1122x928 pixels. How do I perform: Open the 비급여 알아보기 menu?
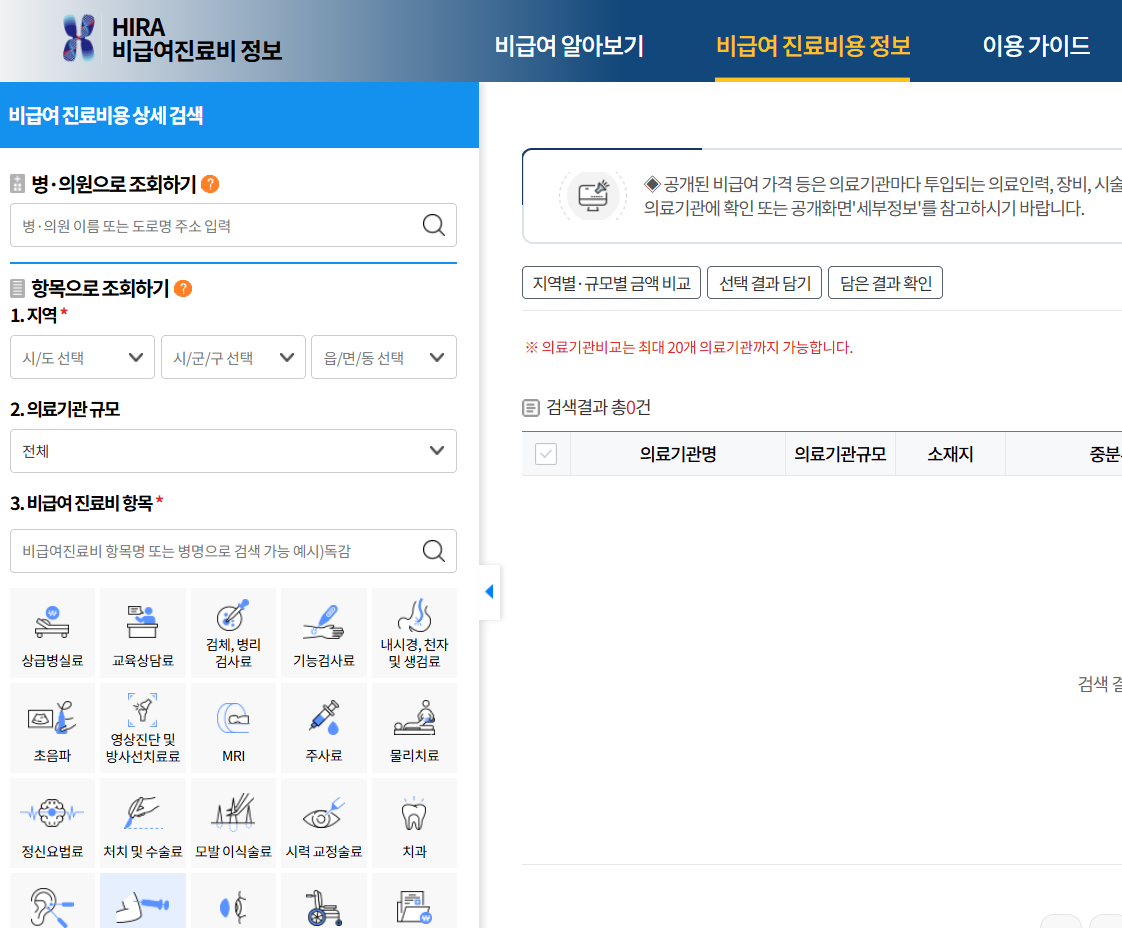pyautogui.click(x=569, y=46)
